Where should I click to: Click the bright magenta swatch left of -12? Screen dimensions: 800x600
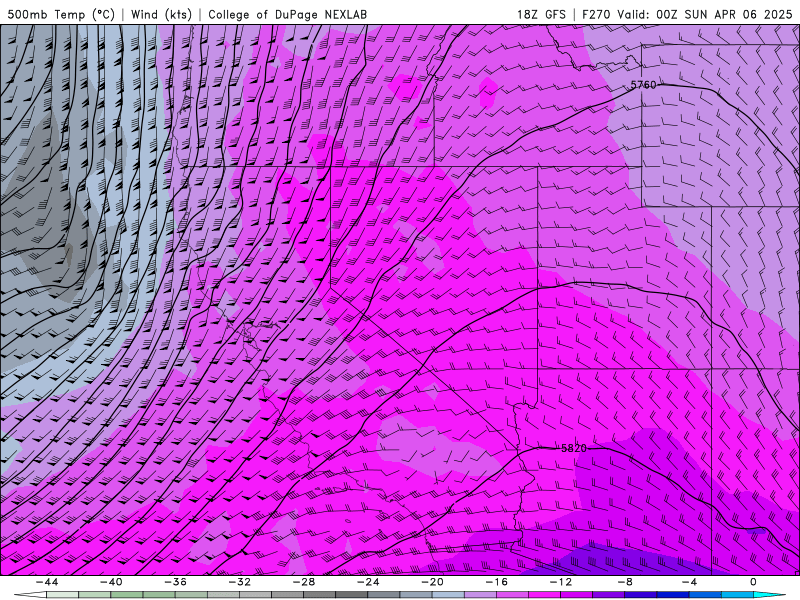coord(544,595)
